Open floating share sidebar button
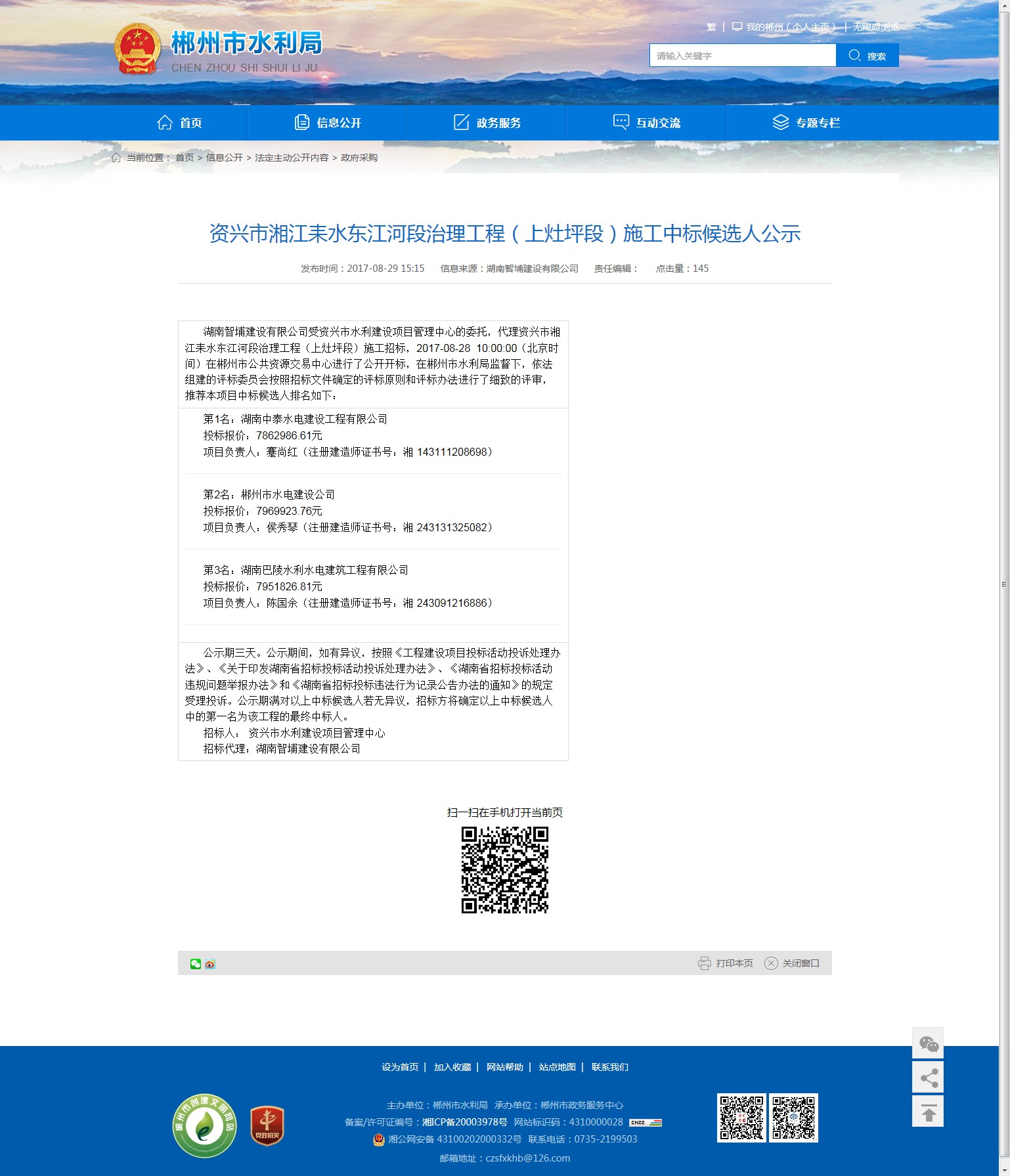 tap(928, 1077)
